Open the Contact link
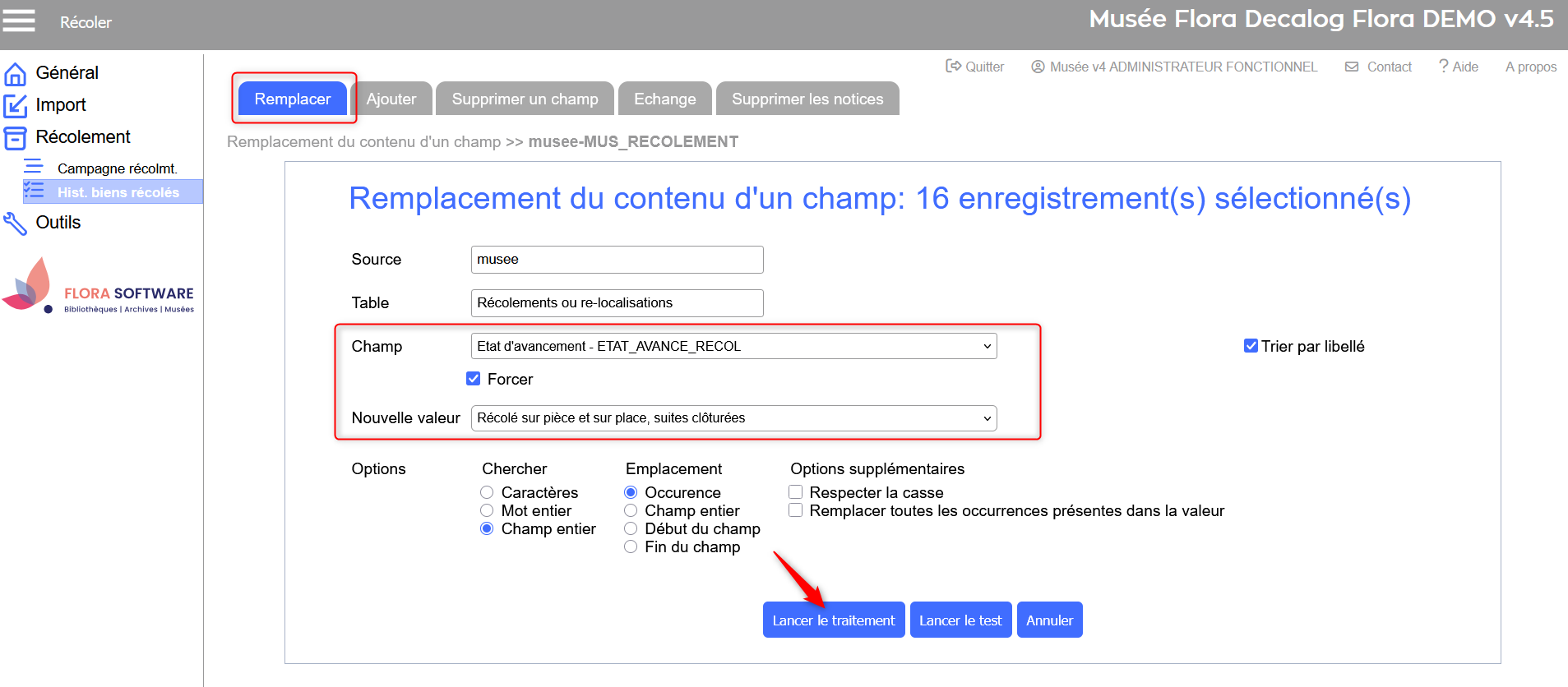The image size is (1568, 687). [1390, 67]
